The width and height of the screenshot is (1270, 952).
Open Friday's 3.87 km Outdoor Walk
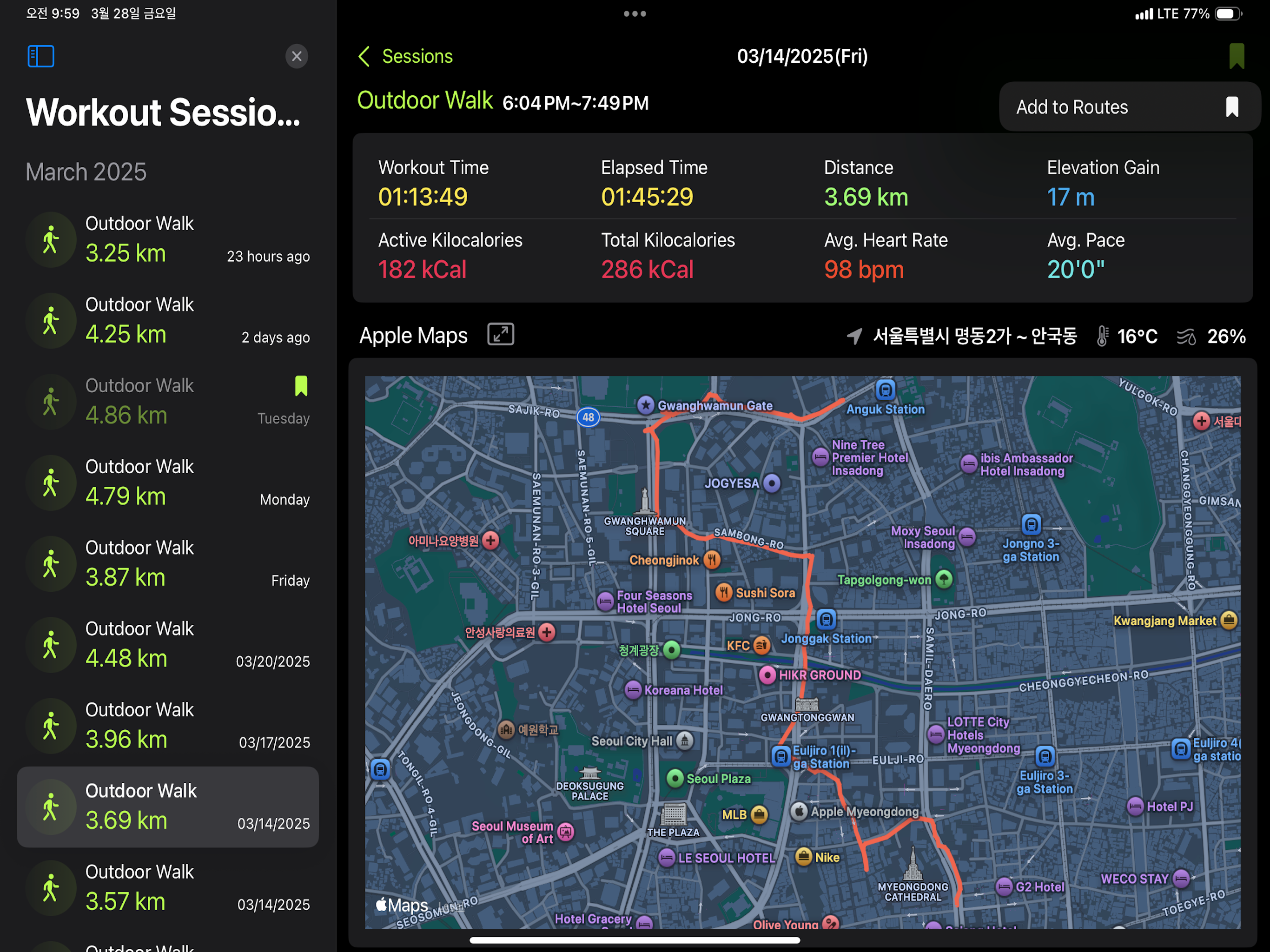[x=168, y=563]
